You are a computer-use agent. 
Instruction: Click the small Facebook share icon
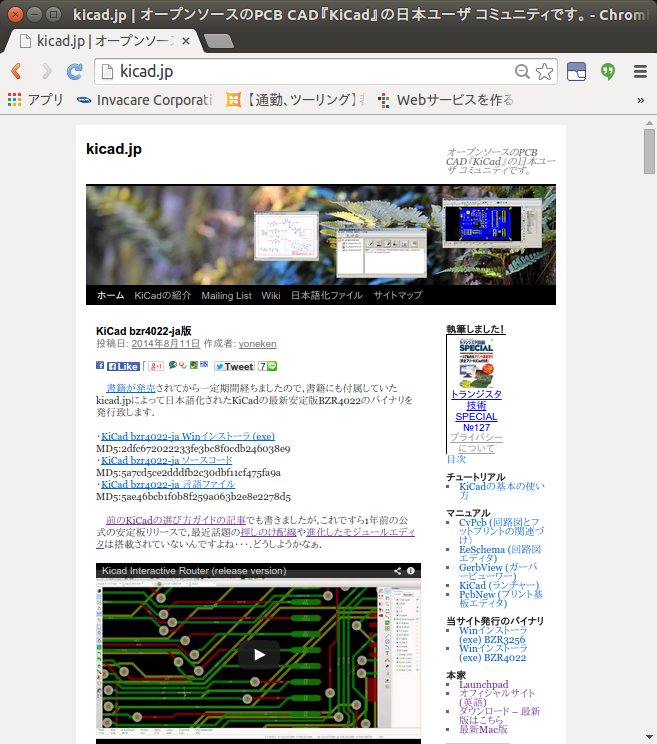pyautogui.click(x=100, y=365)
